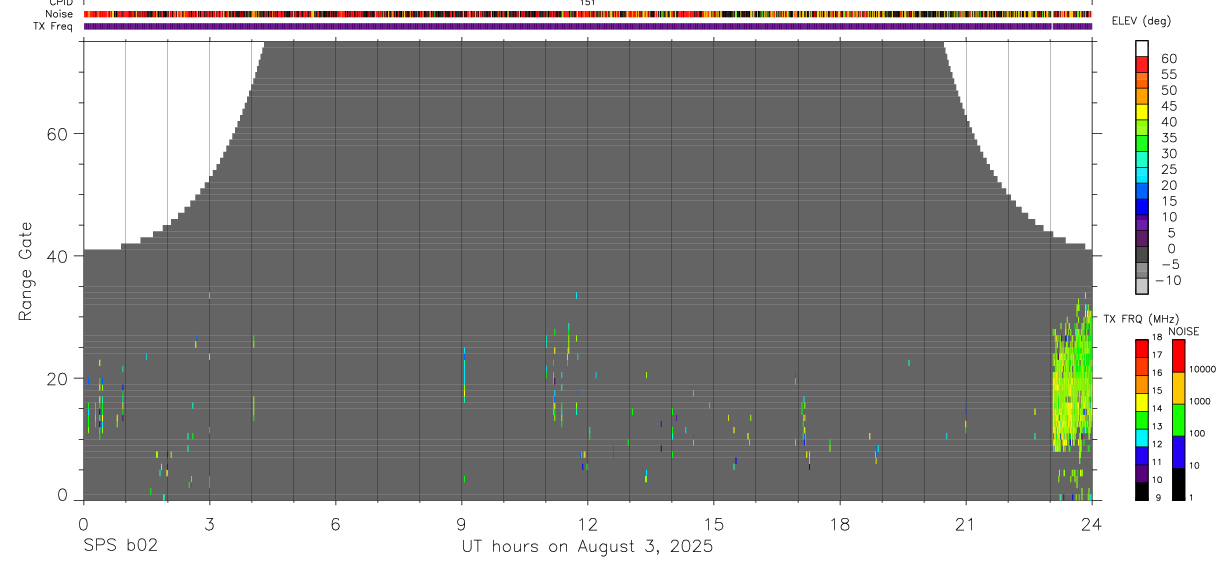Viewport: 1228px width, 567px height.
Task: Click the '1000' label on NOISE legend
Action: pyautogui.click(x=1200, y=401)
